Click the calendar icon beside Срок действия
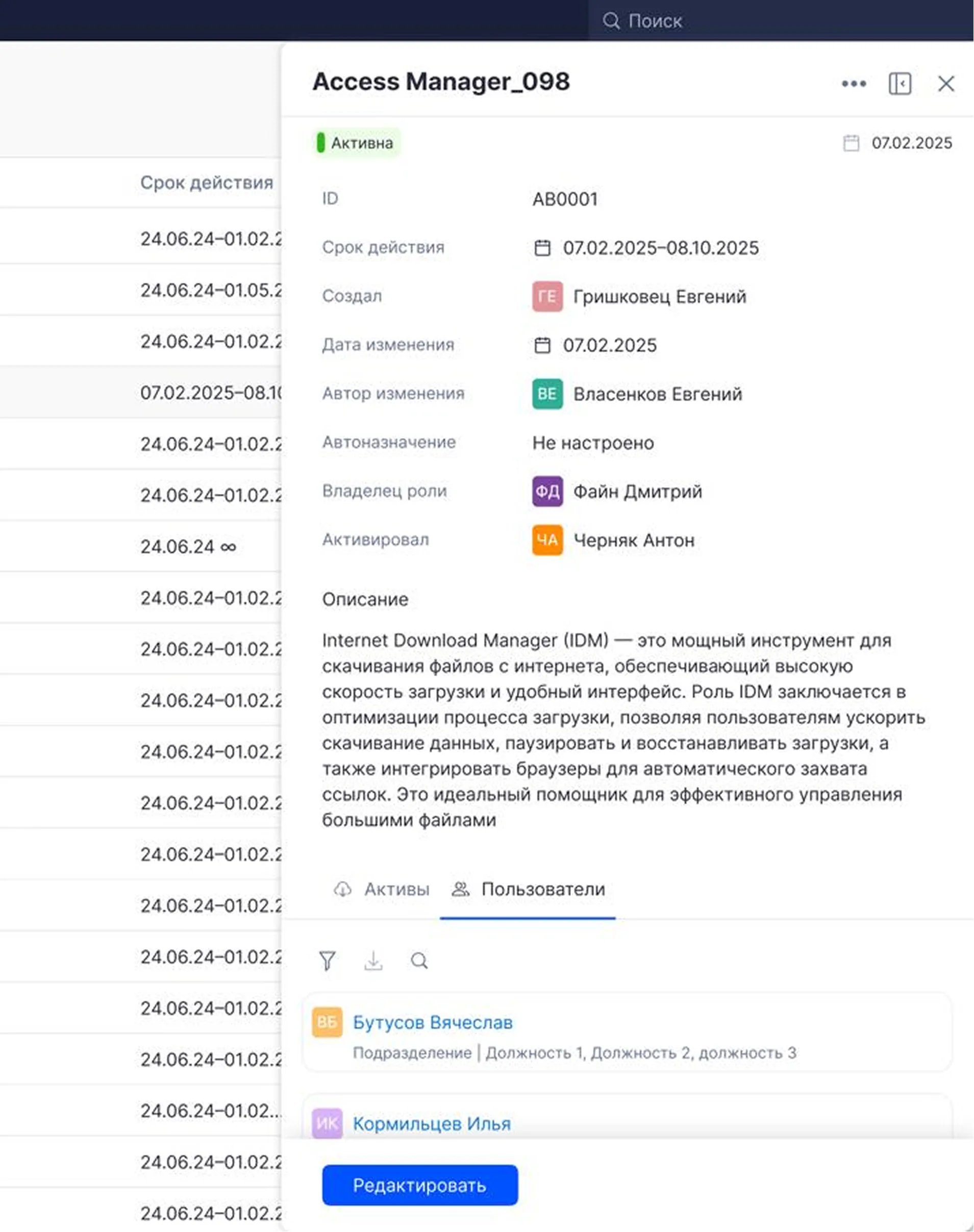This screenshot has width=974, height=1232. (543, 248)
